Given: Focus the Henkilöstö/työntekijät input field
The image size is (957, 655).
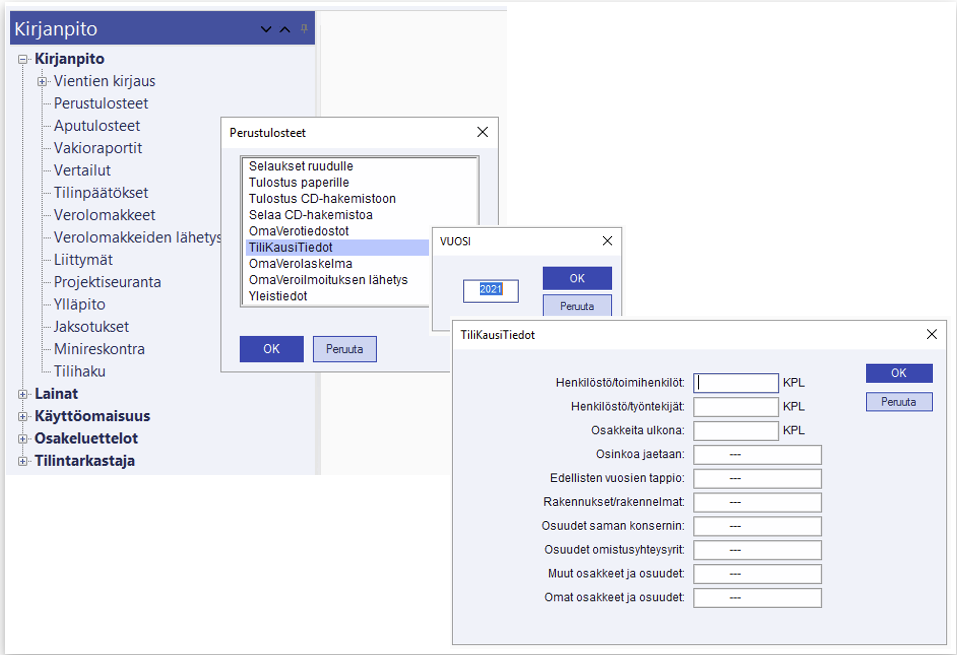Looking at the screenshot, I should click(735, 407).
